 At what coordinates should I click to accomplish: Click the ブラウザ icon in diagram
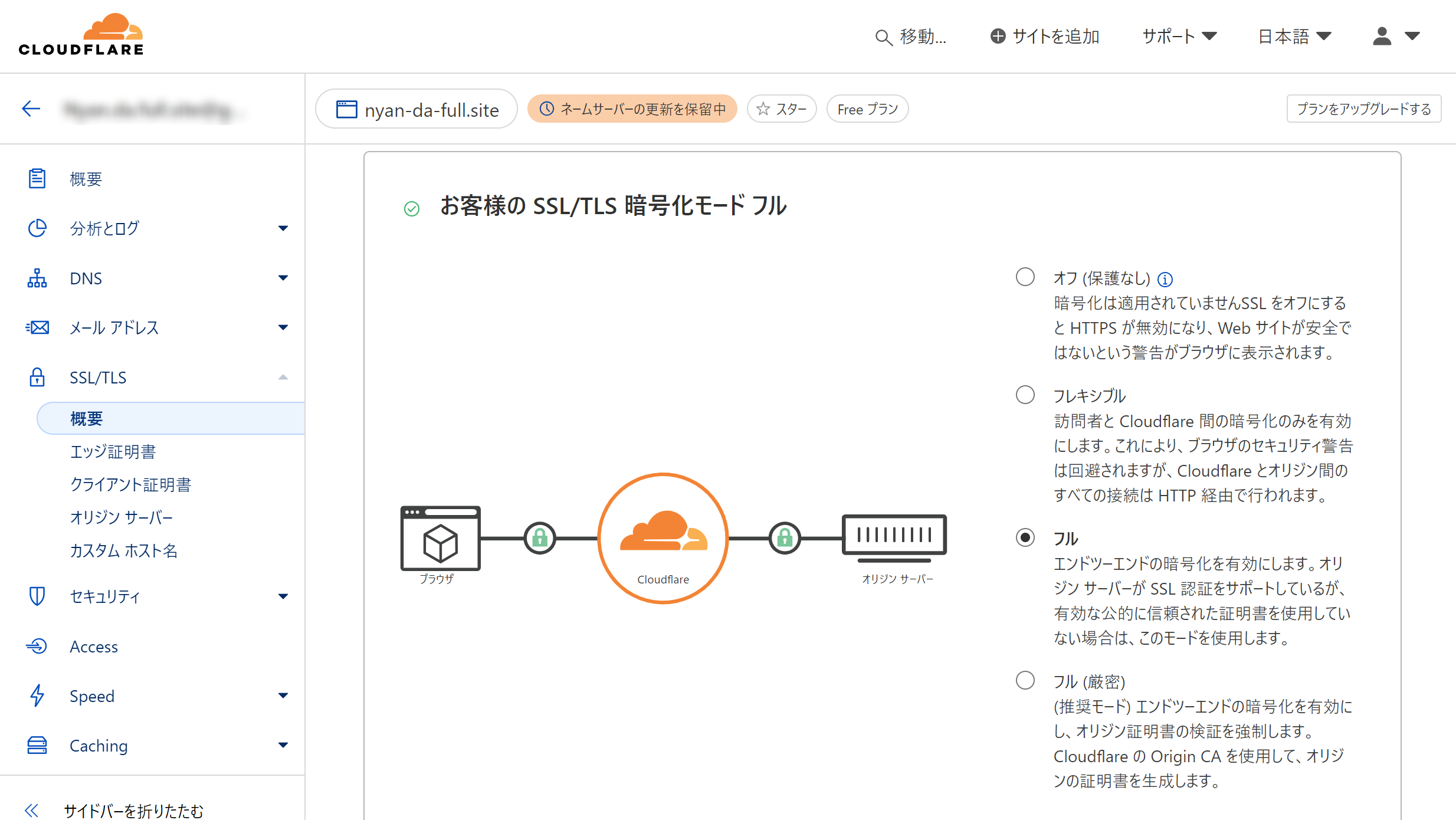[440, 538]
